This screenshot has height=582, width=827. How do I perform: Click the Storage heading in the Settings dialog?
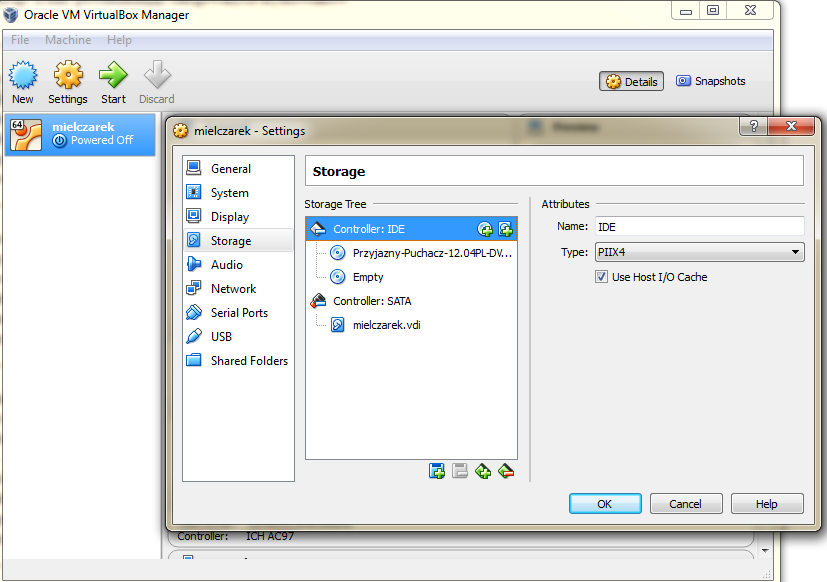click(x=339, y=171)
